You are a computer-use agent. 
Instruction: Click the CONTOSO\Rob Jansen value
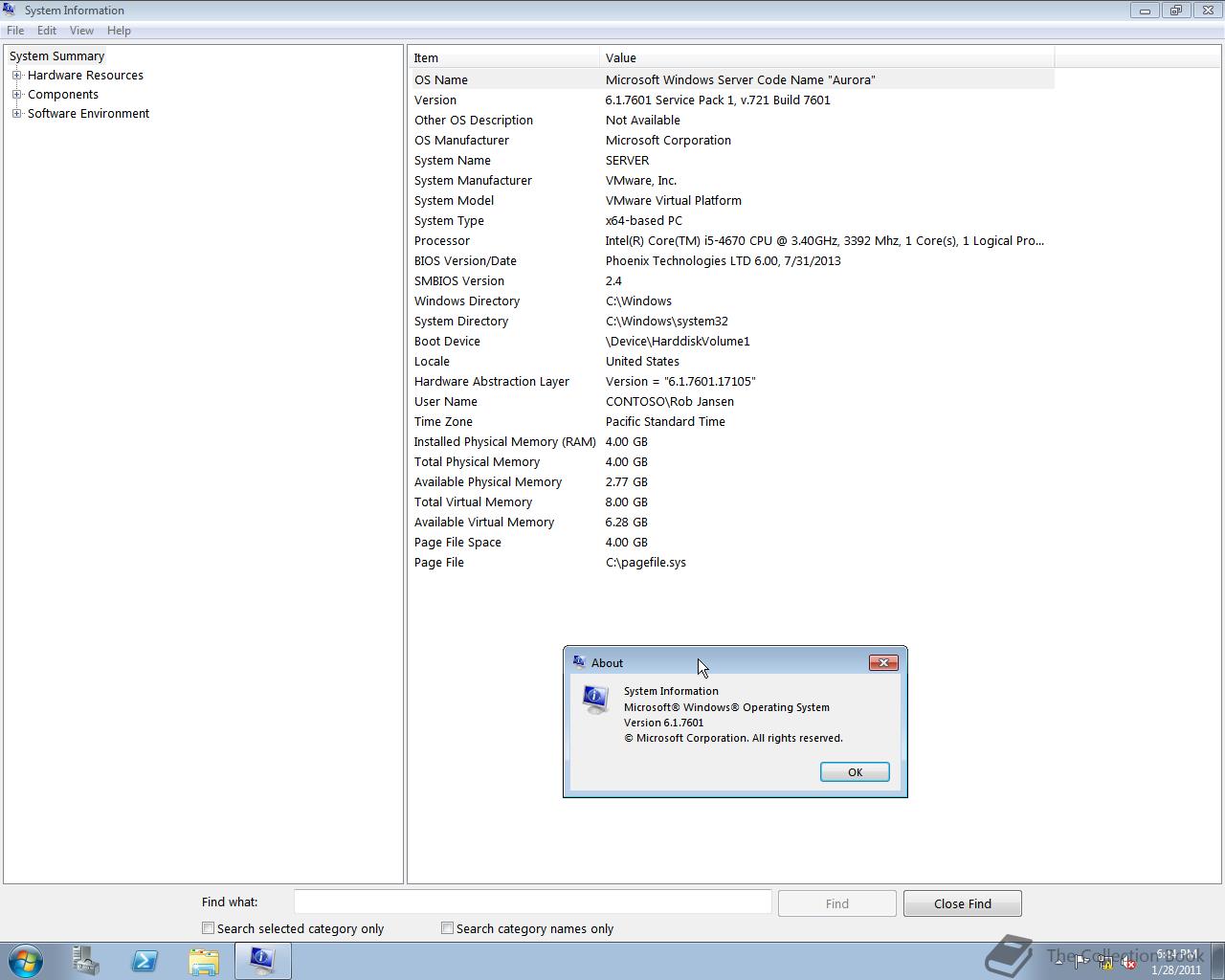coord(670,401)
